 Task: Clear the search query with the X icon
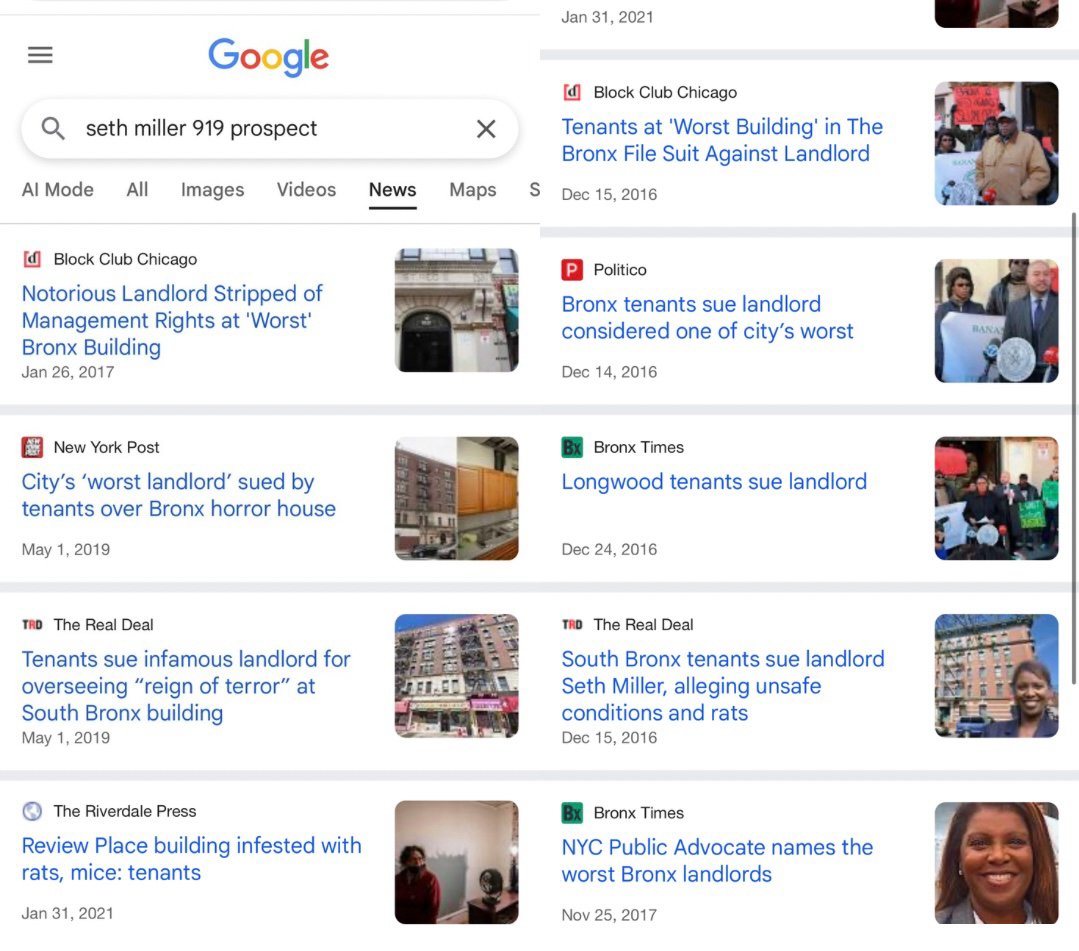point(486,129)
